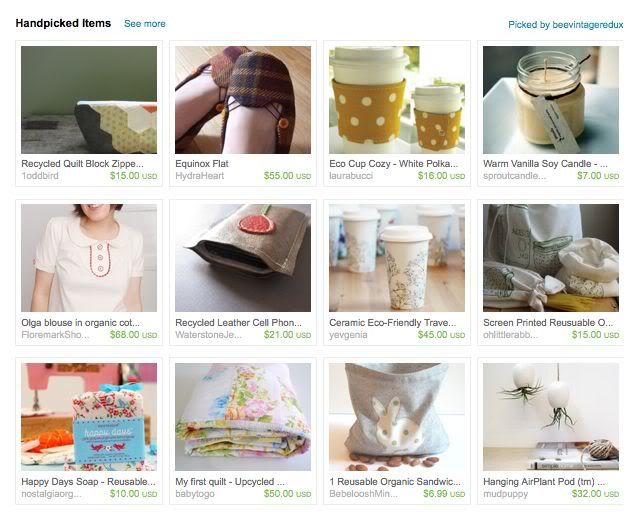The height and width of the screenshot is (518, 641).
Task: Click the Picked by beevintageredux link
Action: point(565,25)
